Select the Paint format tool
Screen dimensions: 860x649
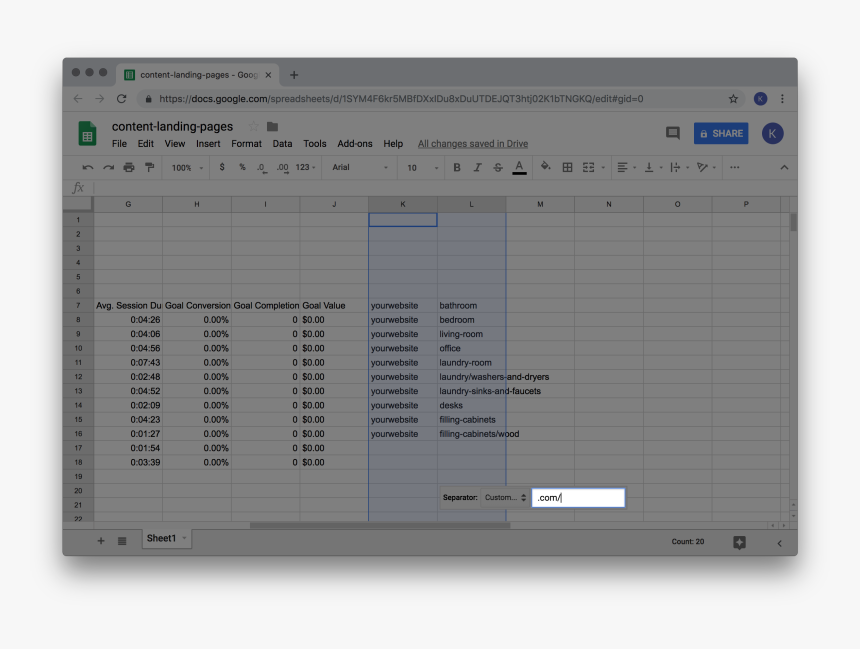(149, 167)
